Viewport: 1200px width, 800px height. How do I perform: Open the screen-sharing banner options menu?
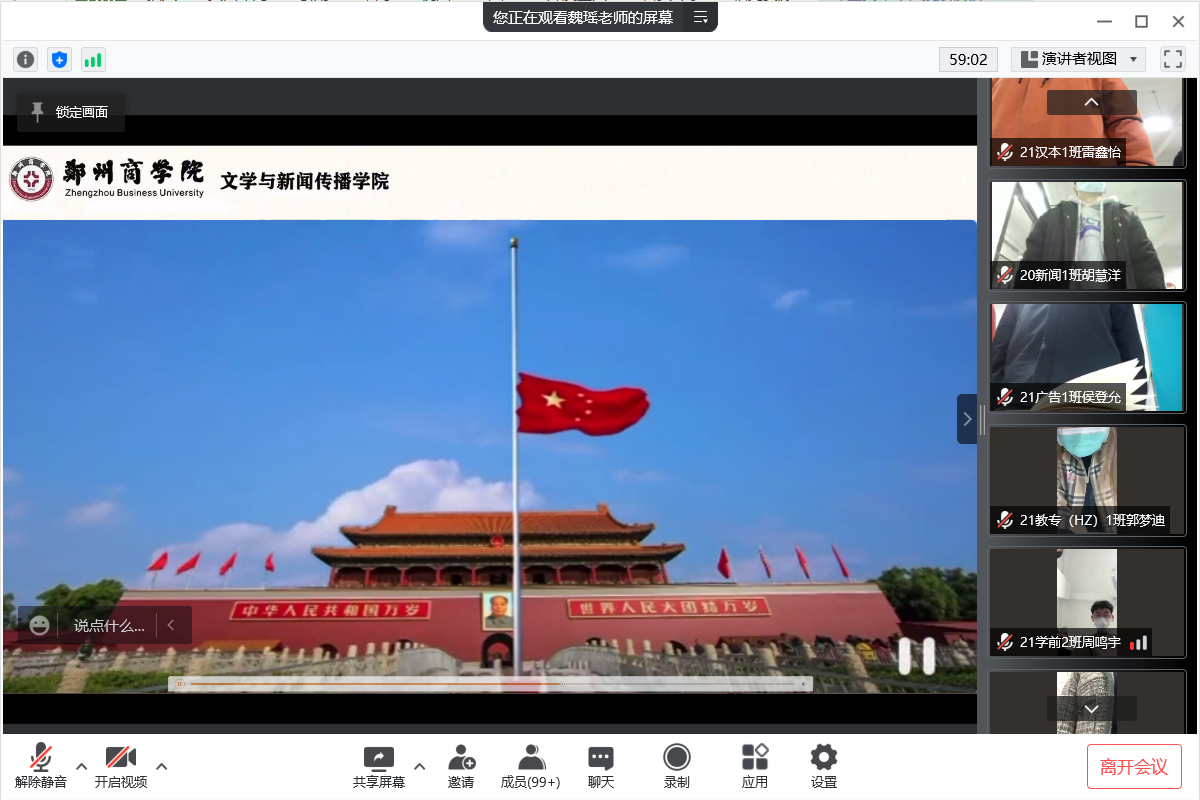[x=701, y=17]
